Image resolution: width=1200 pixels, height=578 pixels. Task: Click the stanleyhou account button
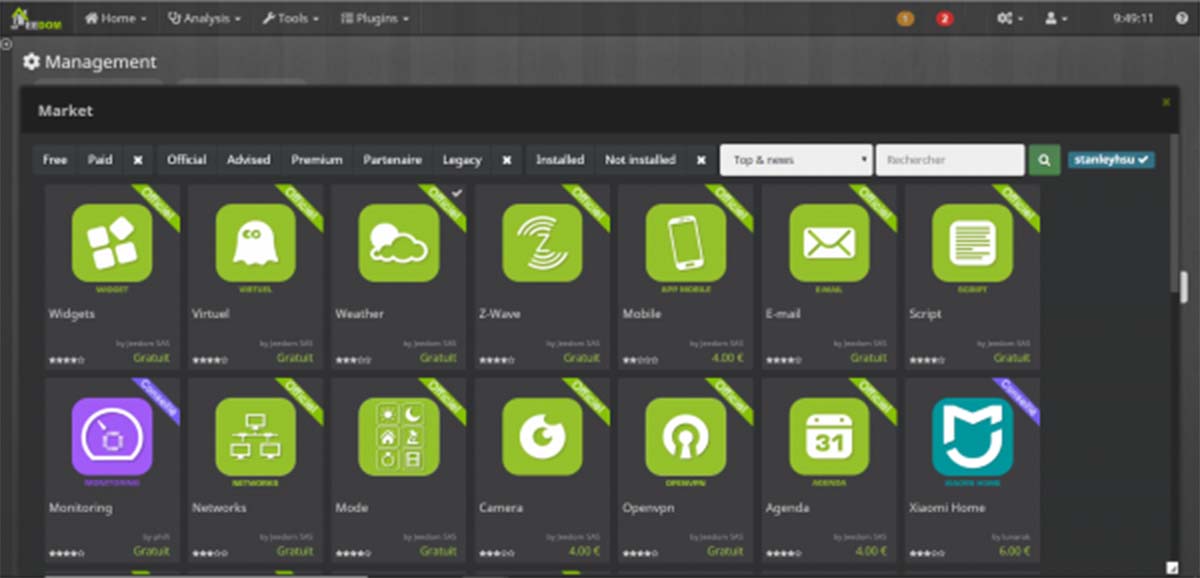tap(1109, 159)
